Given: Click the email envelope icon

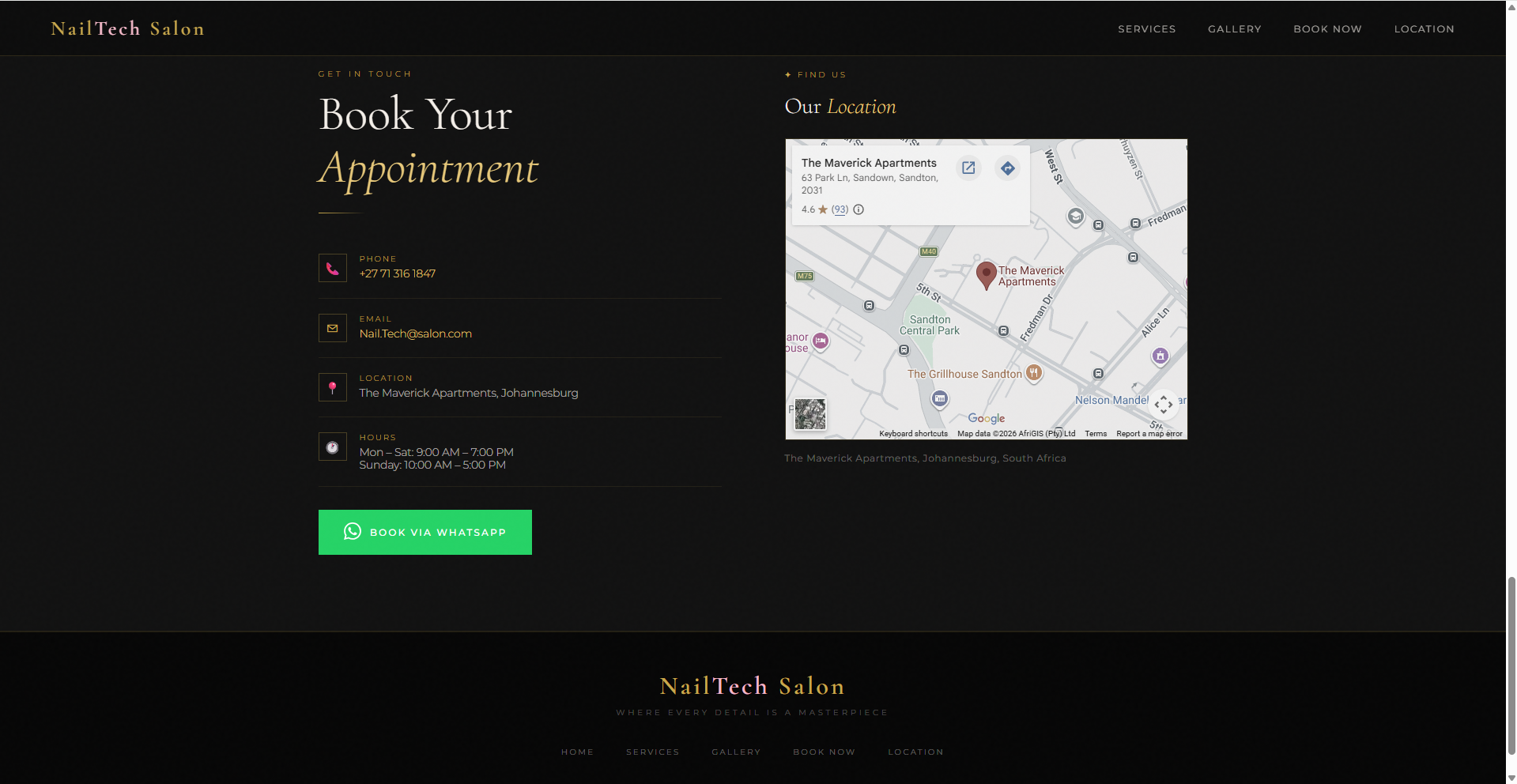Looking at the screenshot, I should coord(333,328).
